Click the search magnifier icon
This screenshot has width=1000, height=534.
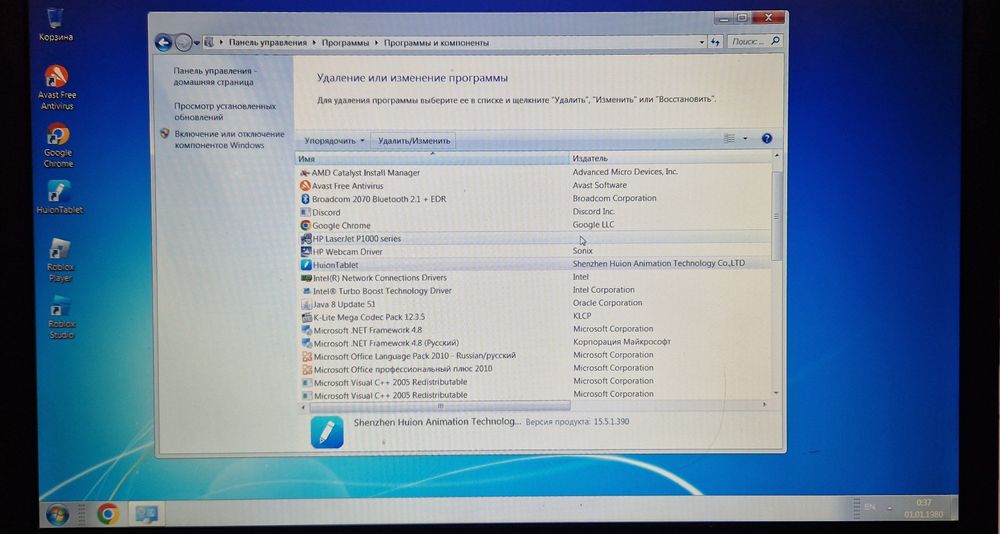tap(775, 41)
